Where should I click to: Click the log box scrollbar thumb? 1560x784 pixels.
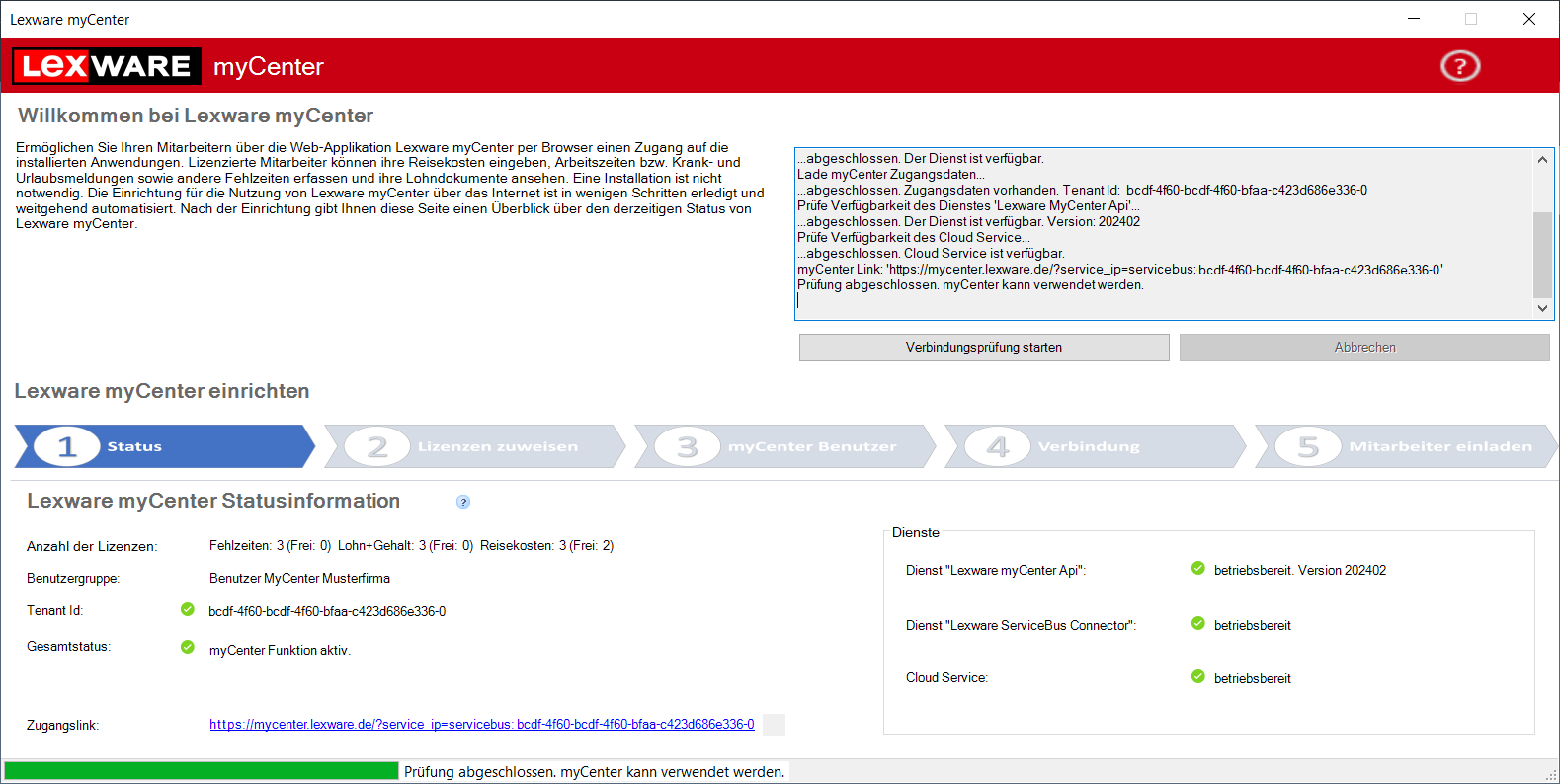(1542, 255)
